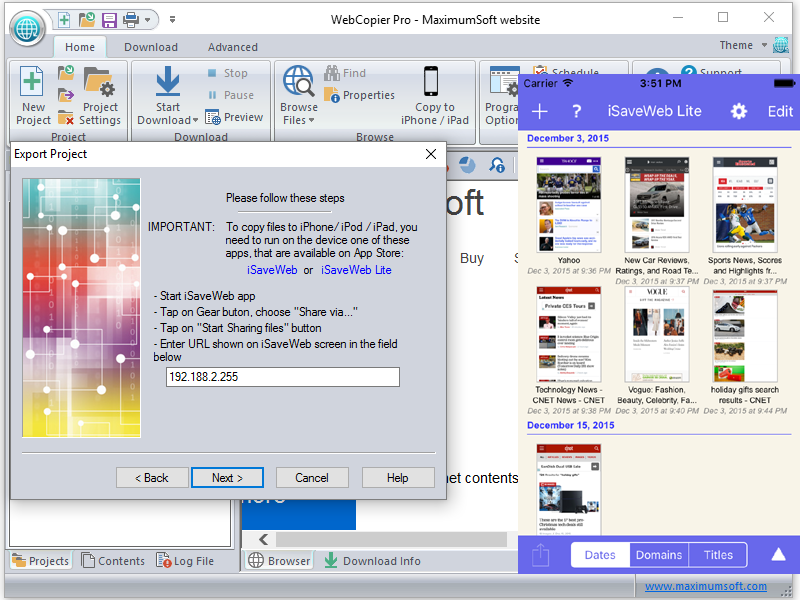
Task: Click the pie chart icon behind the dialog
Action: pos(467,165)
